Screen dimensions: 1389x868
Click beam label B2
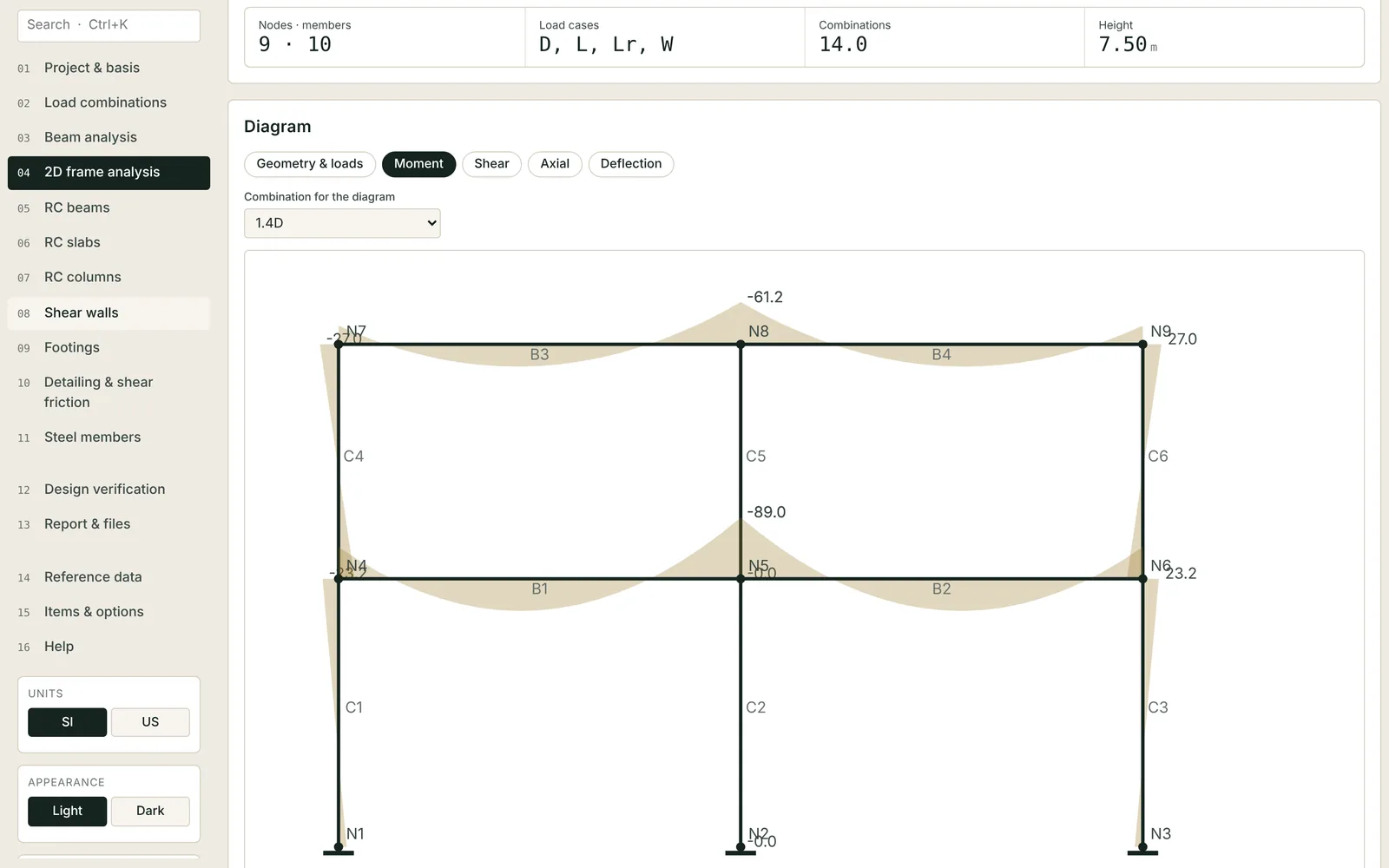tap(941, 589)
